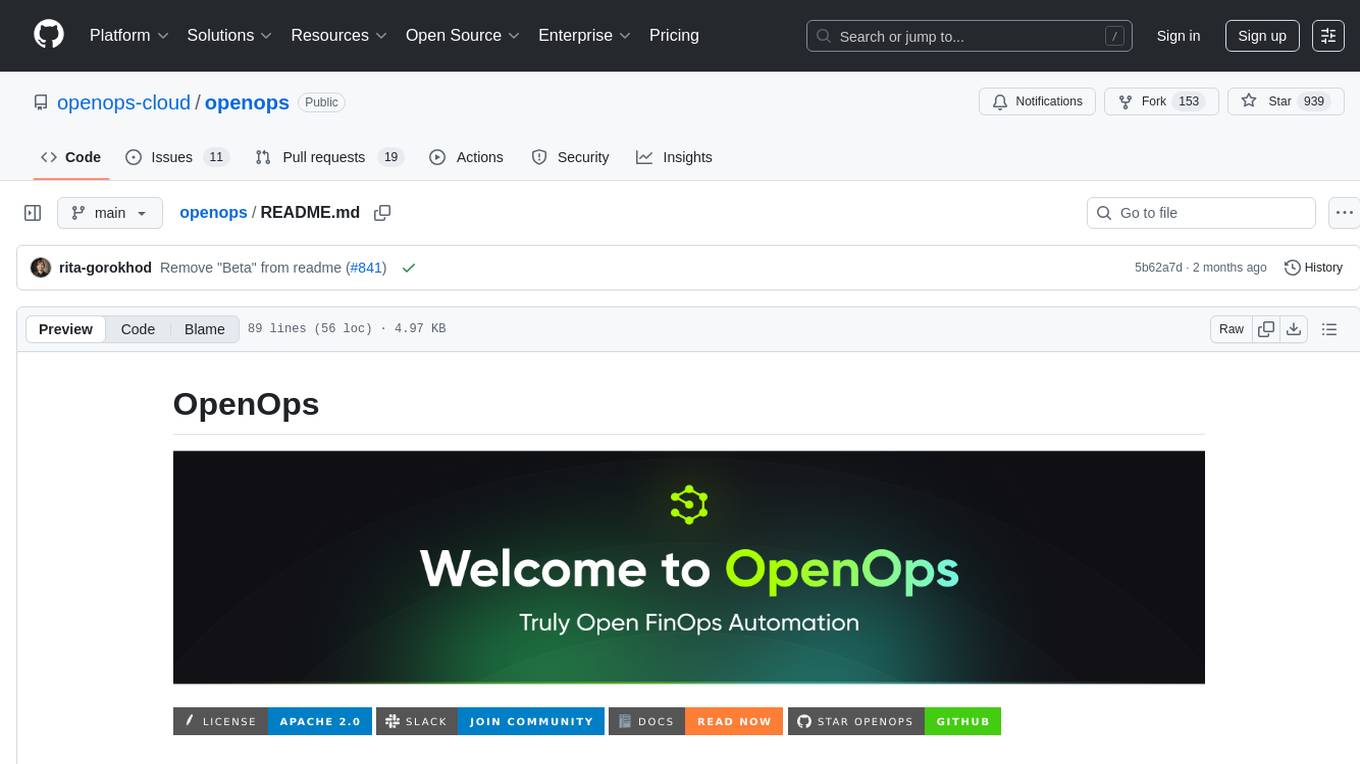Click the 89 lines file size text
Screen dimensions: 1360x764
pyautogui.click(x=346, y=329)
